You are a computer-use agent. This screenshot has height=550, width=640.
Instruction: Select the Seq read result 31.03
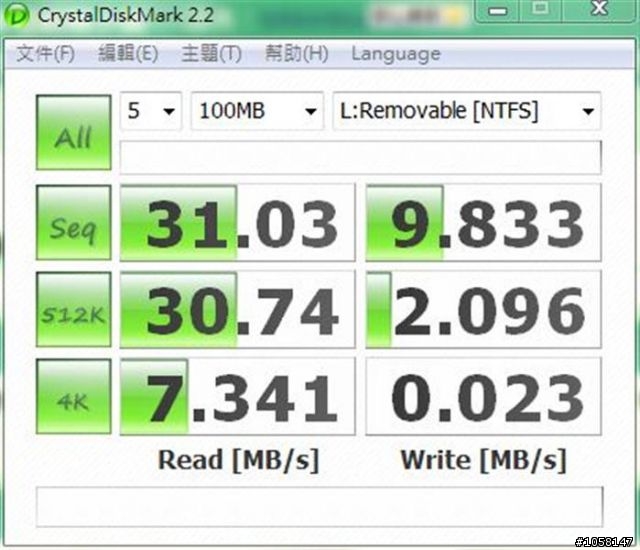click(238, 223)
